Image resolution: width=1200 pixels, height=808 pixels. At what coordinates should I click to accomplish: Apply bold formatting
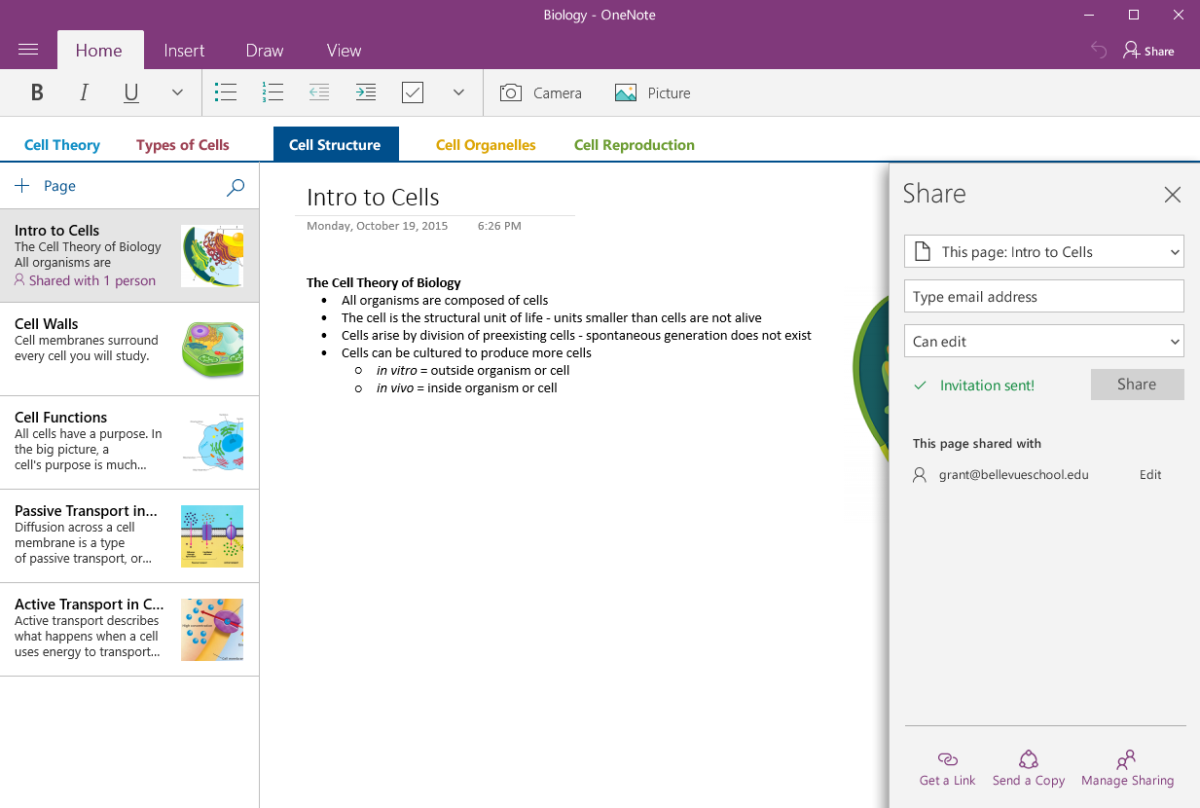click(x=37, y=92)
